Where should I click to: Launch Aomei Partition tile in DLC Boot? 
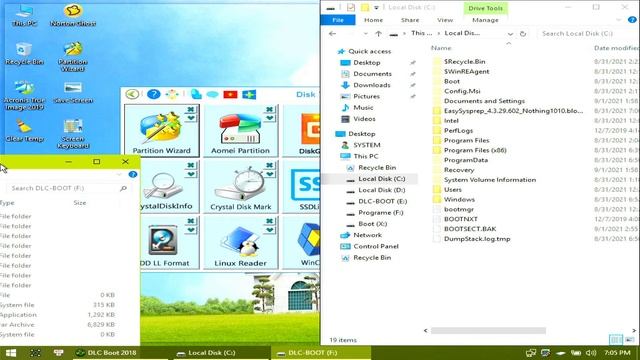[x=240, y=131]
